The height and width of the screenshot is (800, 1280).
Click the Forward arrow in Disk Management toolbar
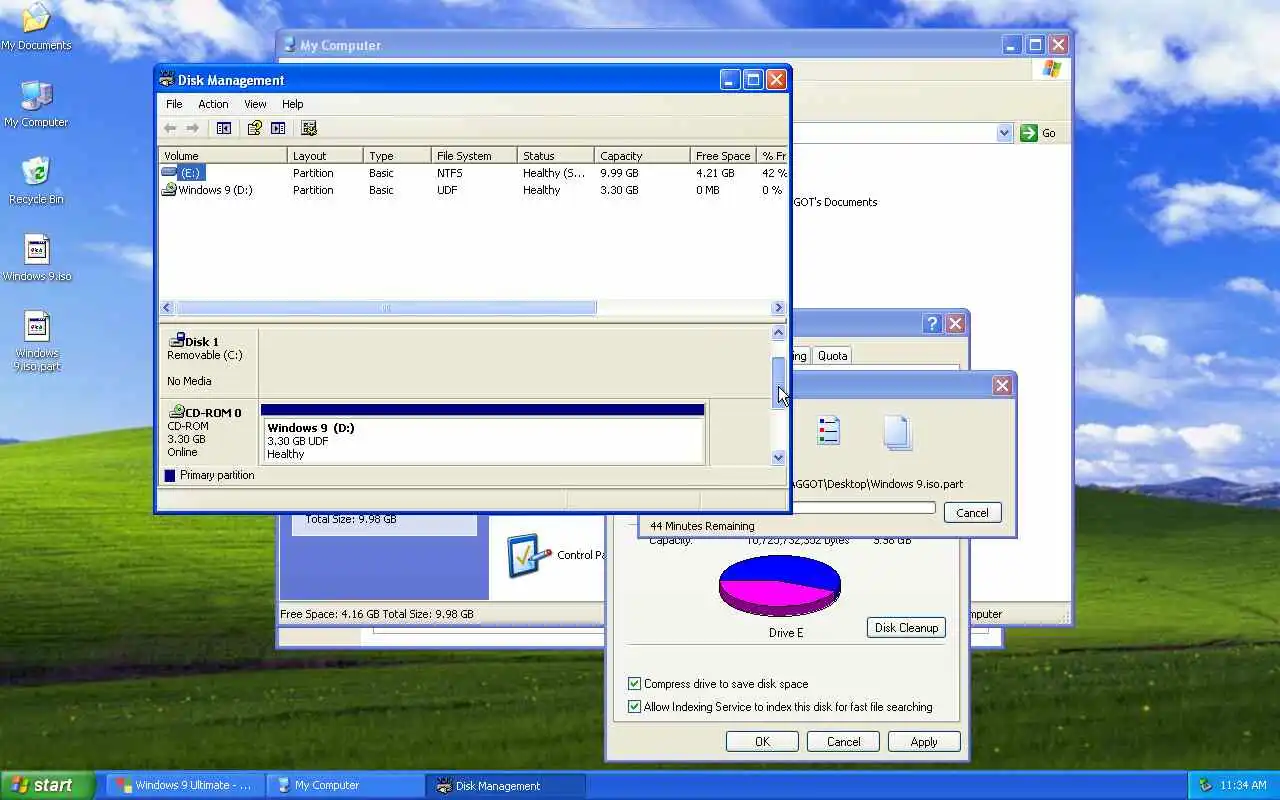pyautogui.click(x=192, y=128)
